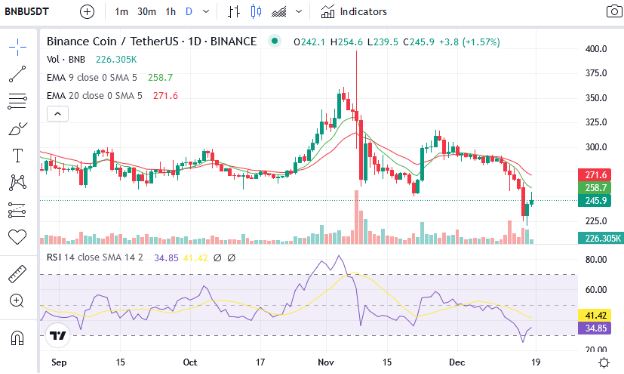624x374 pixels.
Task: Click the green market status dot
Action: click(x=274, y=41)
